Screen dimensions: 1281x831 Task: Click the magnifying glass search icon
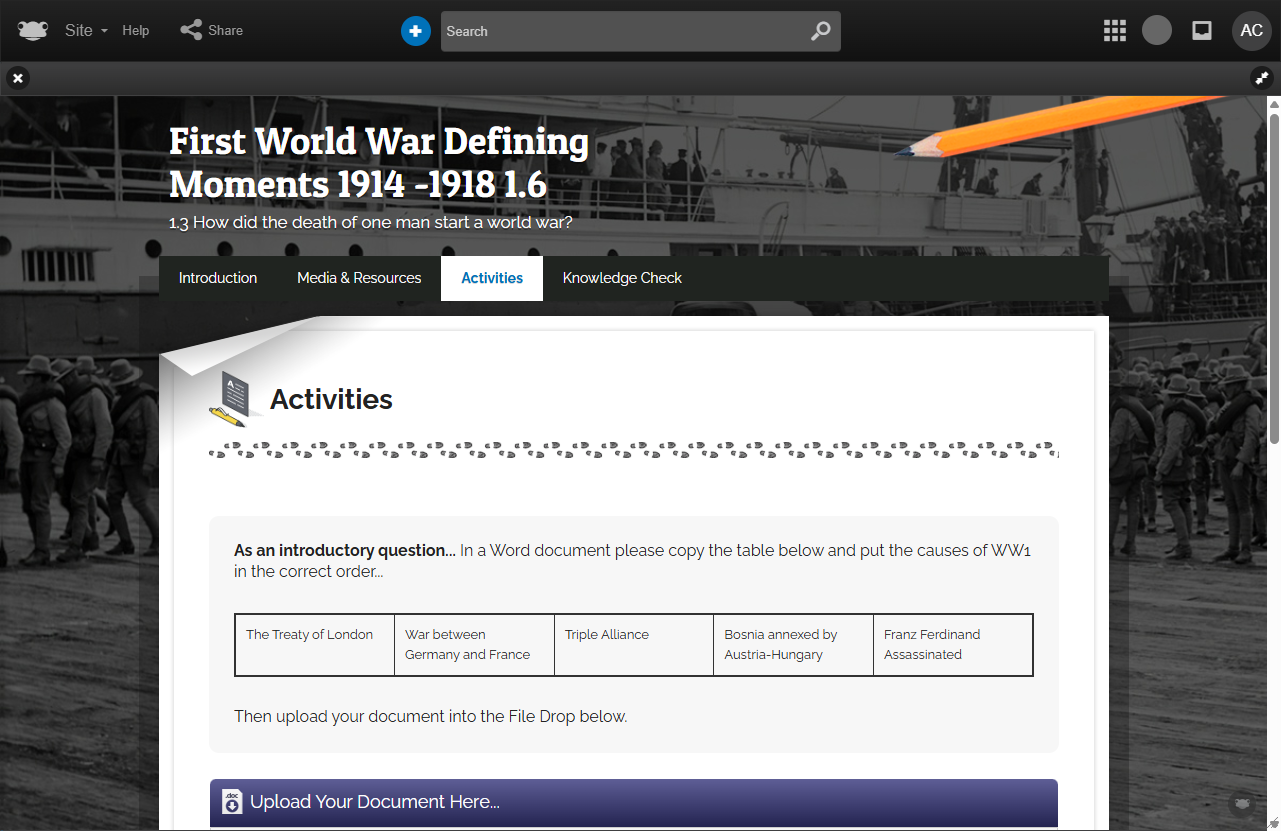[x=820, y=31]
